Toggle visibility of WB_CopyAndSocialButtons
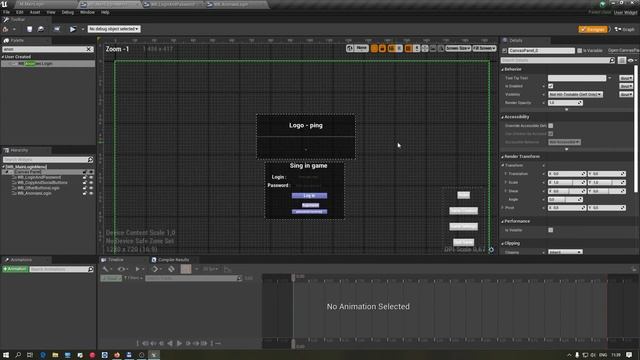The image size is (640, 360). 91,183
